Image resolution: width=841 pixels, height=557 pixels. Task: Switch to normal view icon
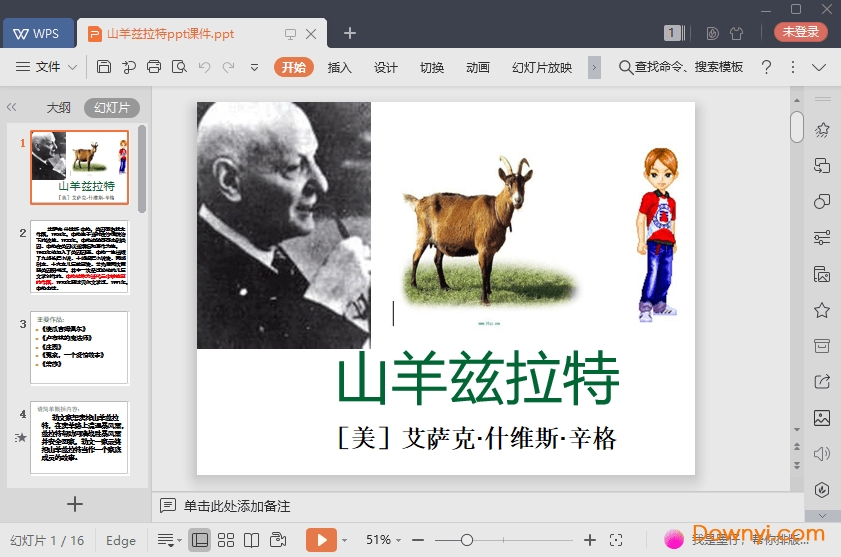pos(200,540)
